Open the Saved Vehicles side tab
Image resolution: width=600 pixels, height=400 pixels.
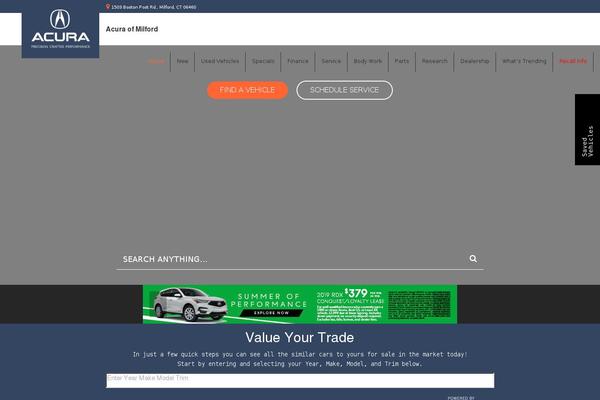click(x=587, y=130)
